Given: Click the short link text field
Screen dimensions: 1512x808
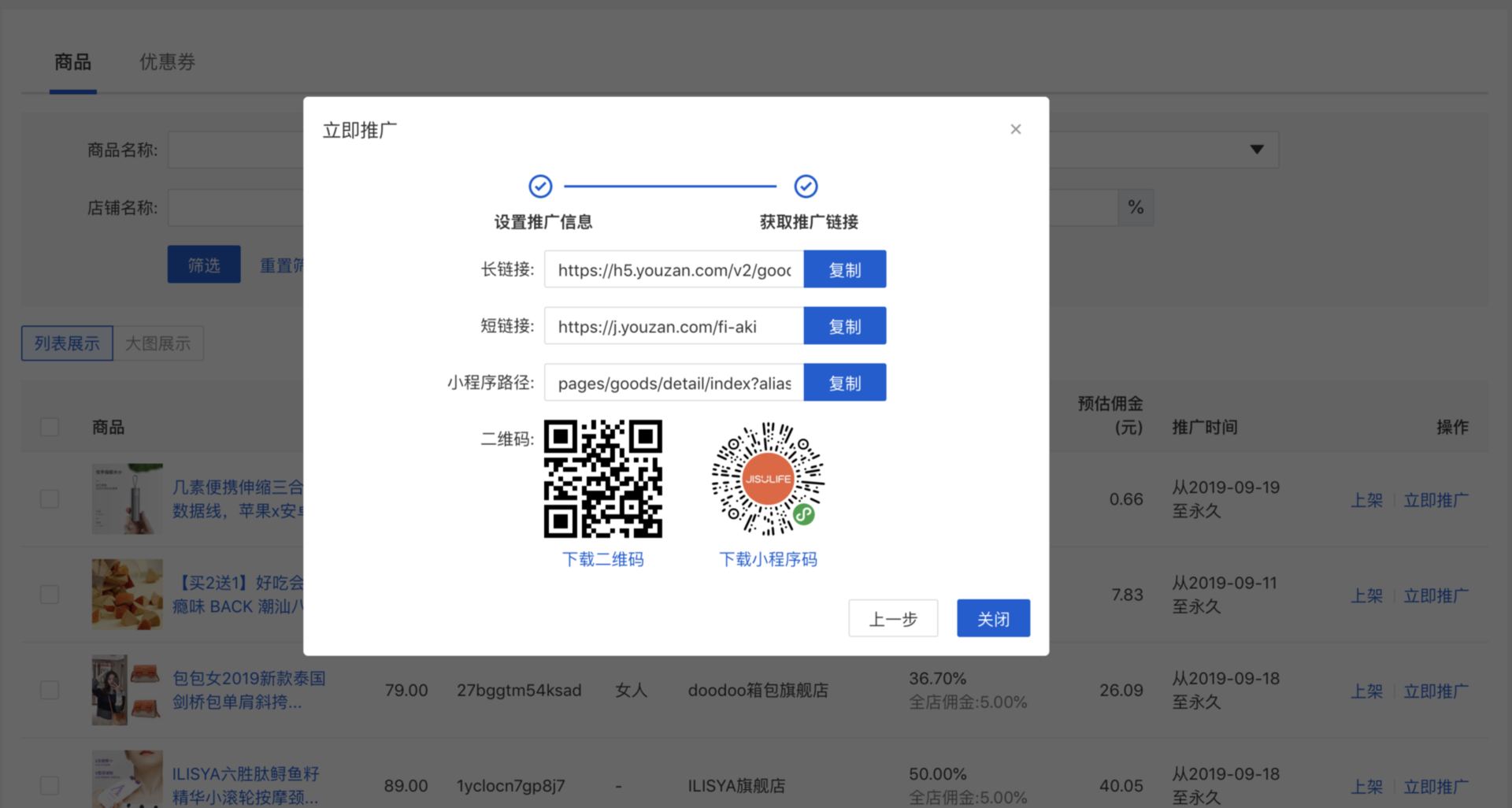Looking at the screenshot, I should [x=673, y=326].
